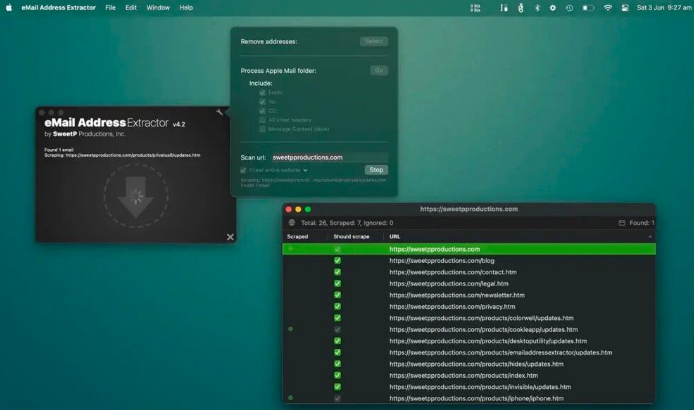The width and height of the screenshot is (694, 410).
Task: Toggle the To: include checkbox
Action: click(x=262, y=102)
